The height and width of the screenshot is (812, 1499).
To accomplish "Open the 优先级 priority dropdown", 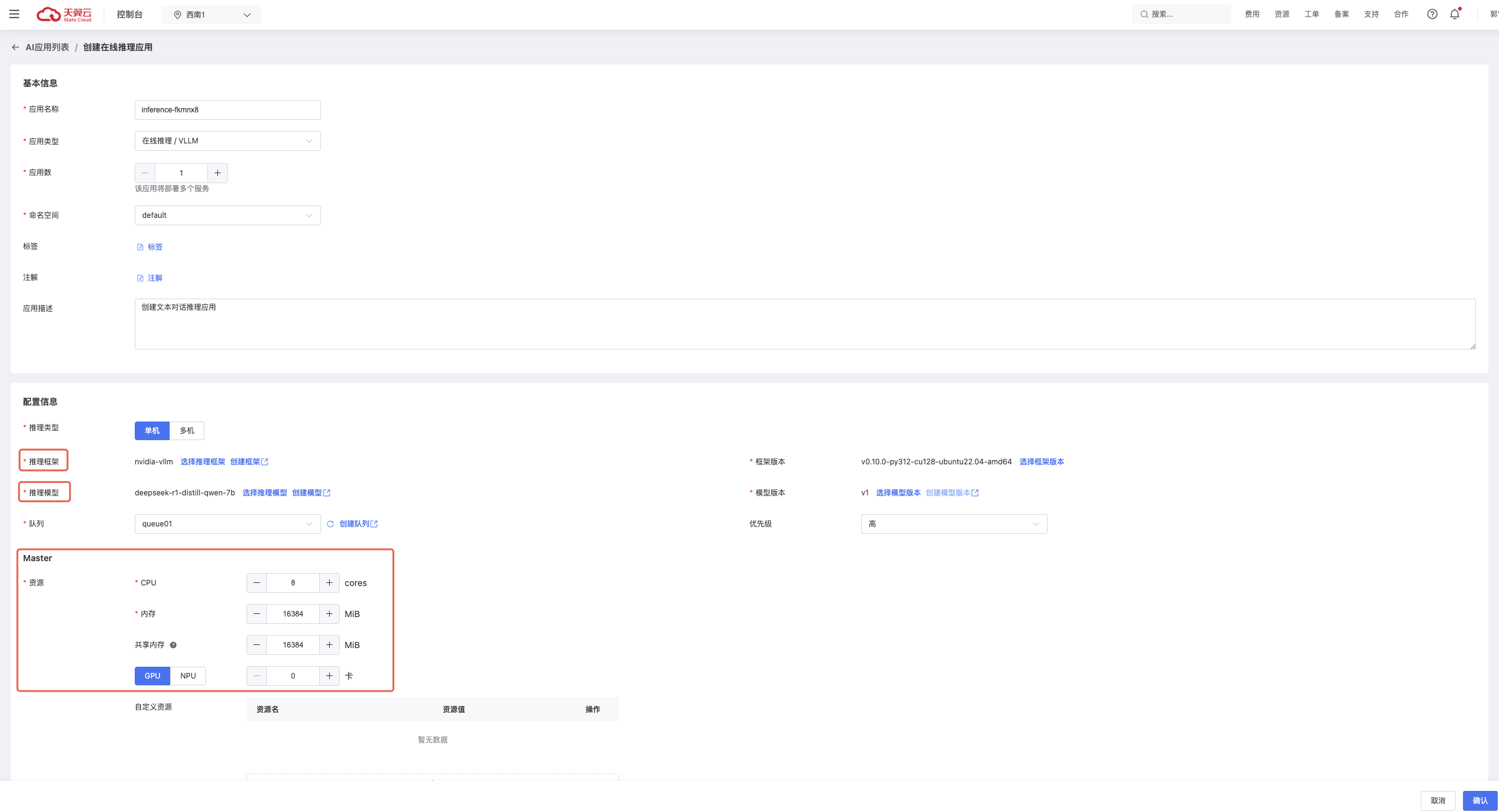I will pos(953,524).
